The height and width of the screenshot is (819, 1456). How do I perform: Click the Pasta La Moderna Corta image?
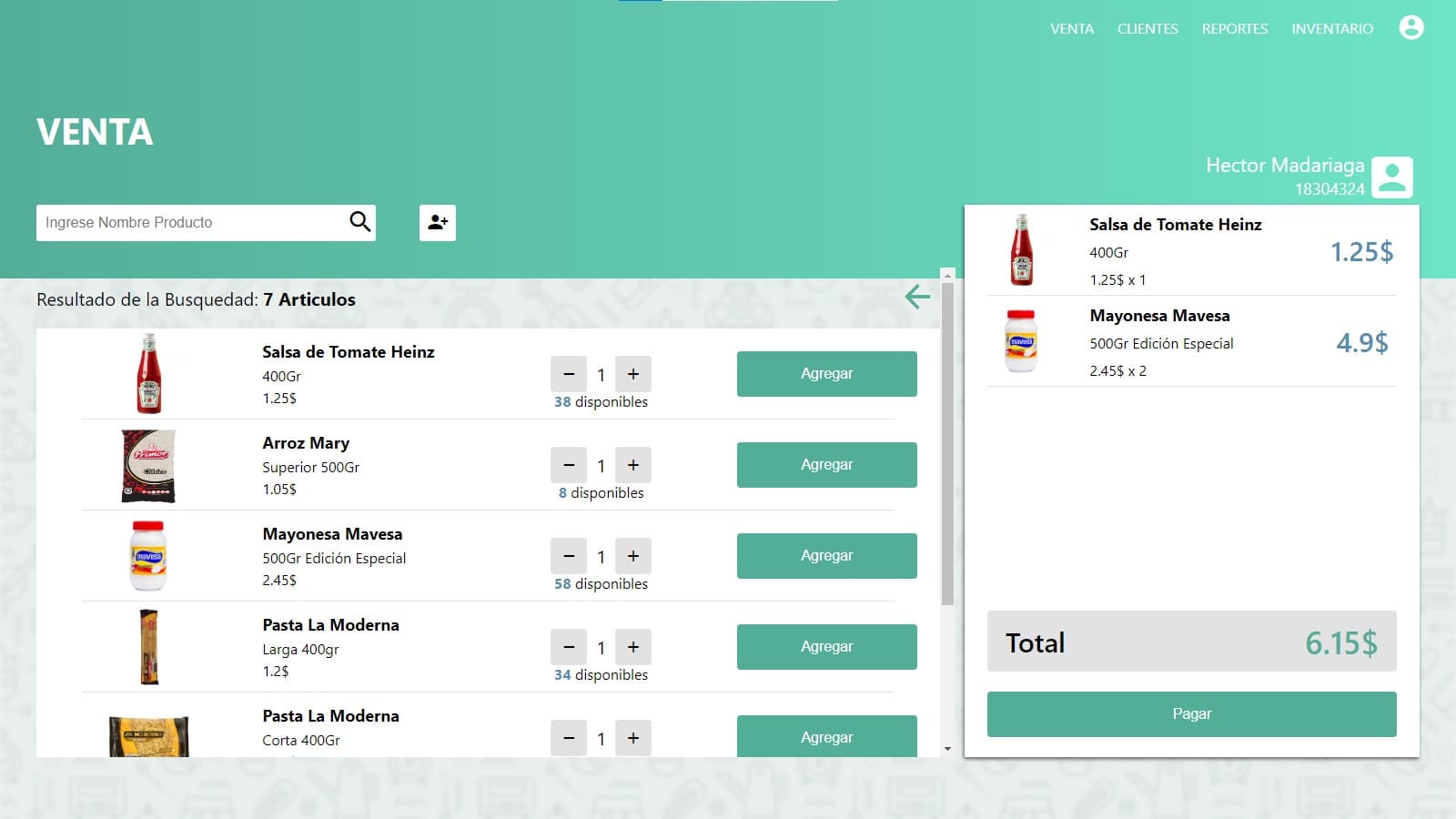click(x=148, y=736)
